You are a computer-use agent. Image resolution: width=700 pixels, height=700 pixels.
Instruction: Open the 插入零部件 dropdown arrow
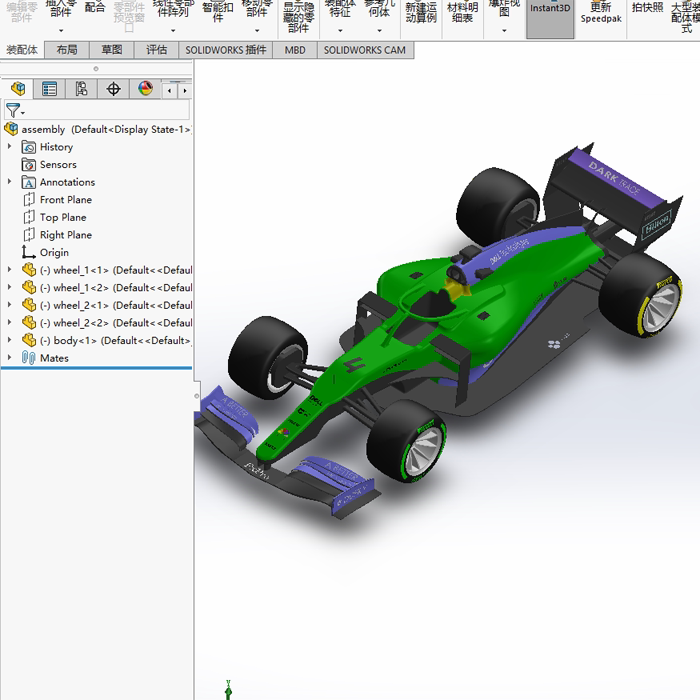point(61,30)
